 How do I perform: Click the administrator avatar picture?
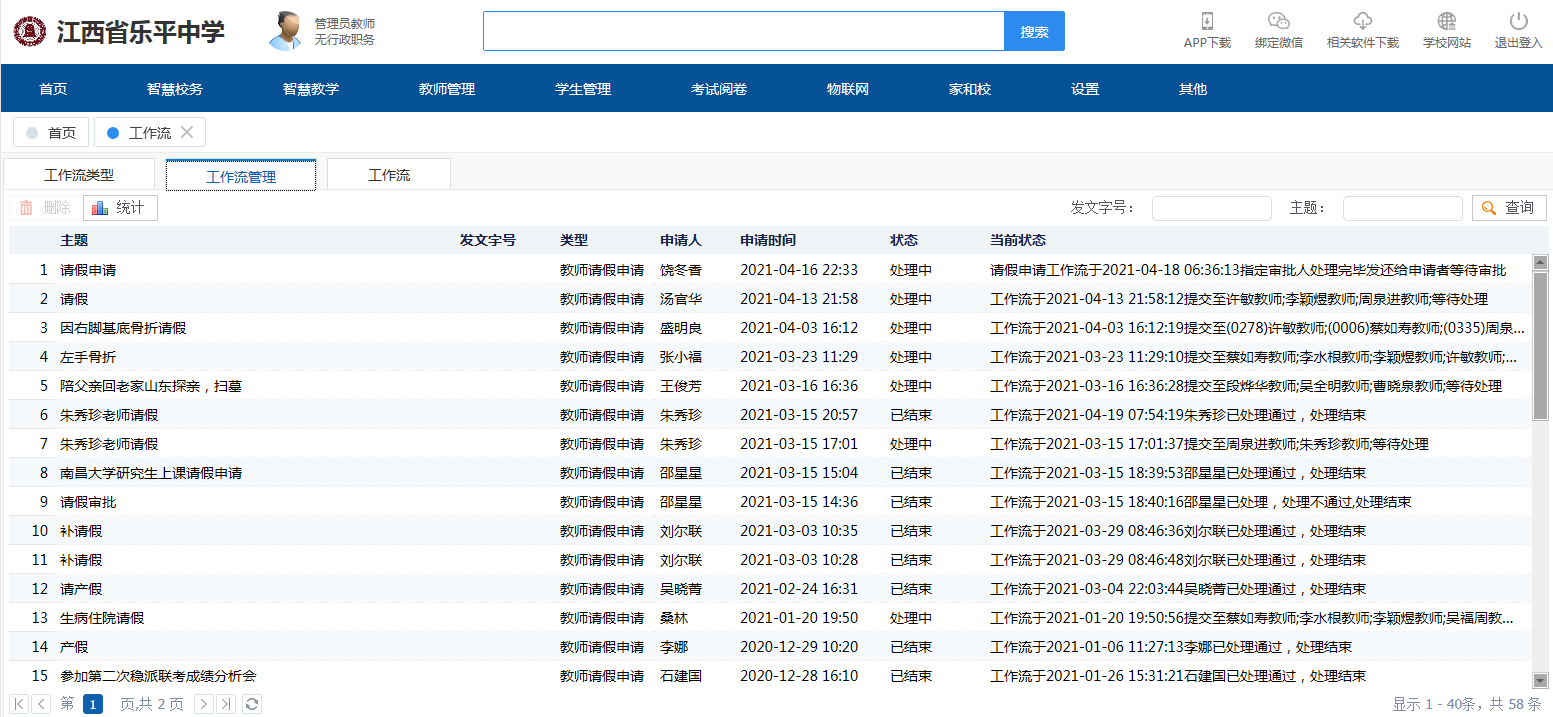[x=286, y=31]
